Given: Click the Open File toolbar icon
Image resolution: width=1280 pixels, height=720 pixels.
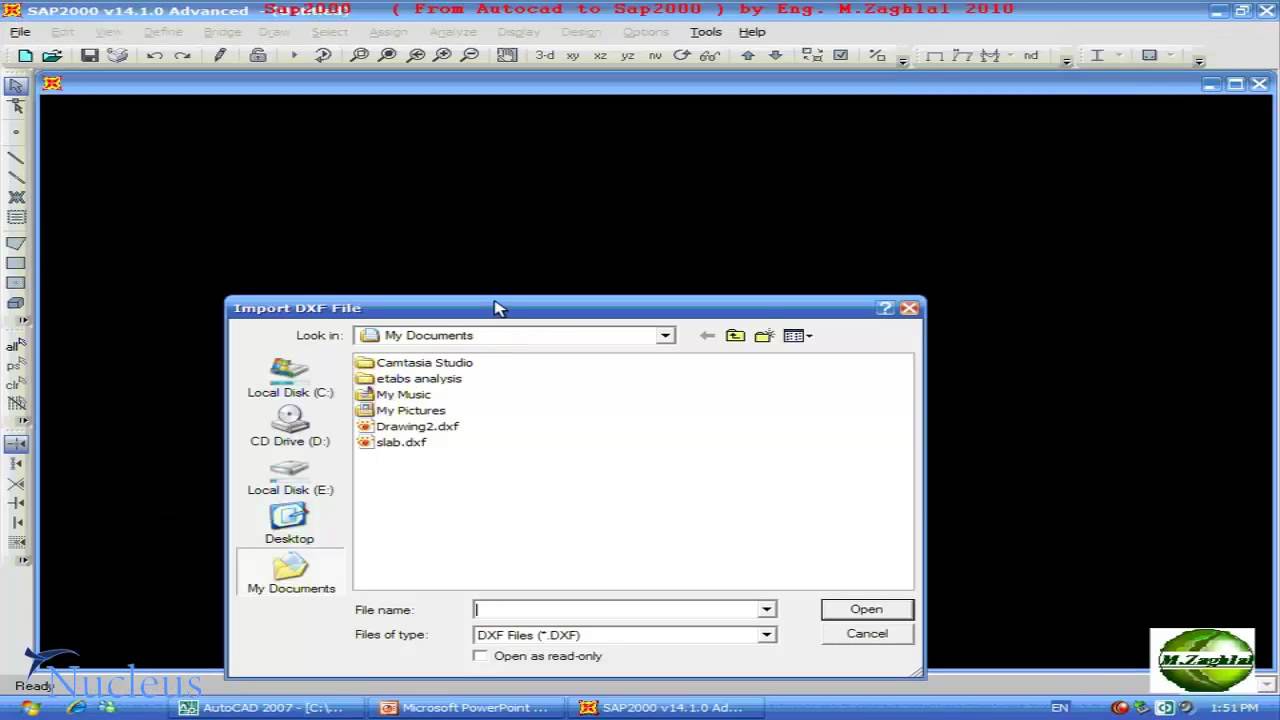Looking at the screenshot, I should [52, 56].
